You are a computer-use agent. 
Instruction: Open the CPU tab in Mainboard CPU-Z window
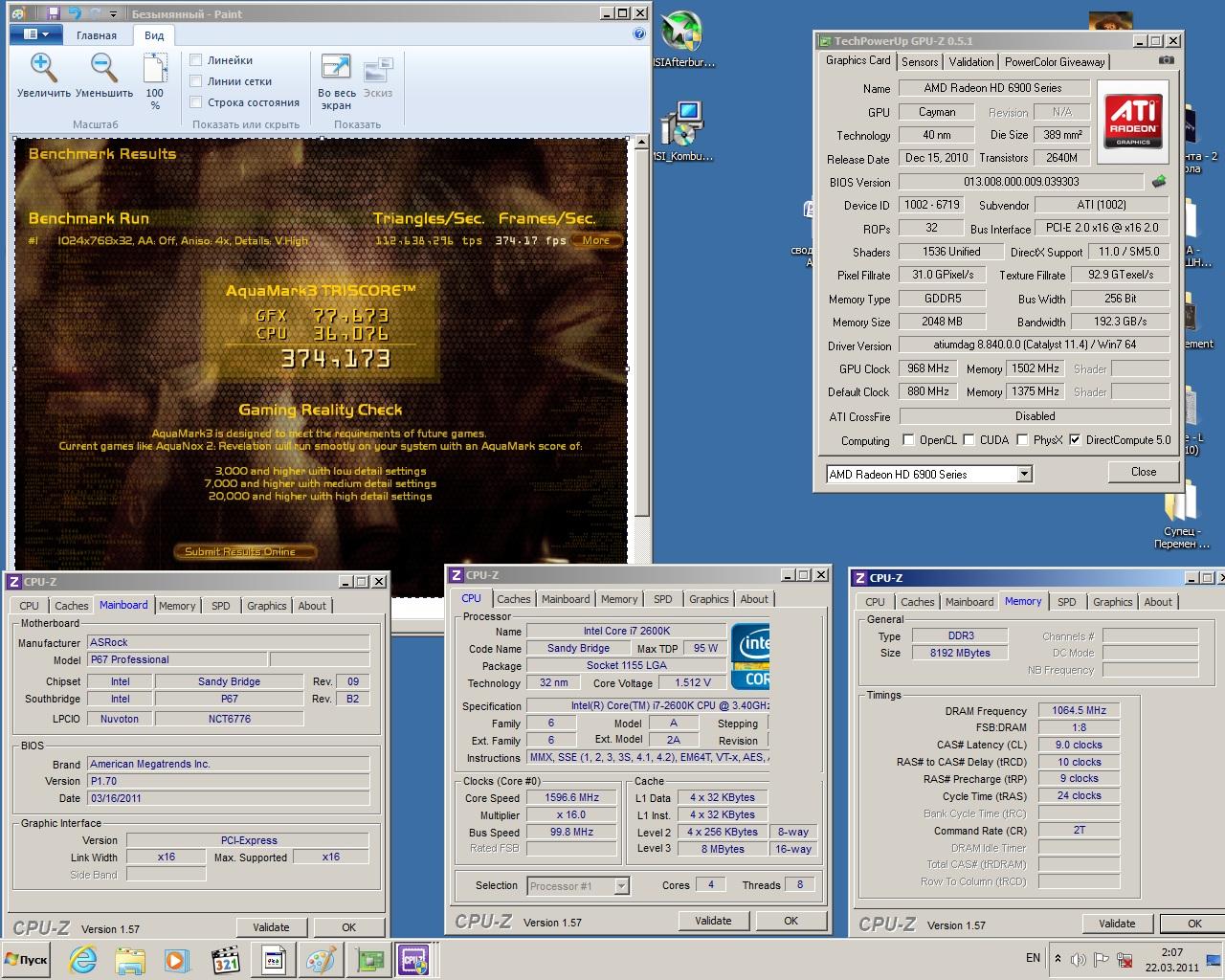point(29,606)
